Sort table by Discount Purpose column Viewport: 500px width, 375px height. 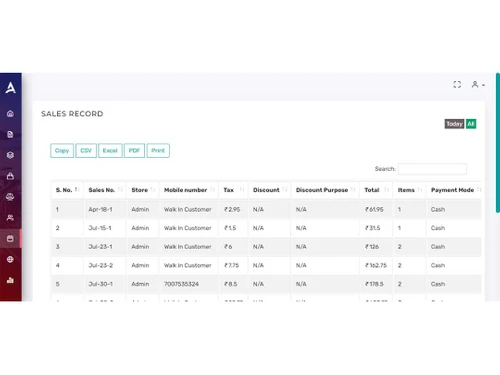tap(325, 190)
